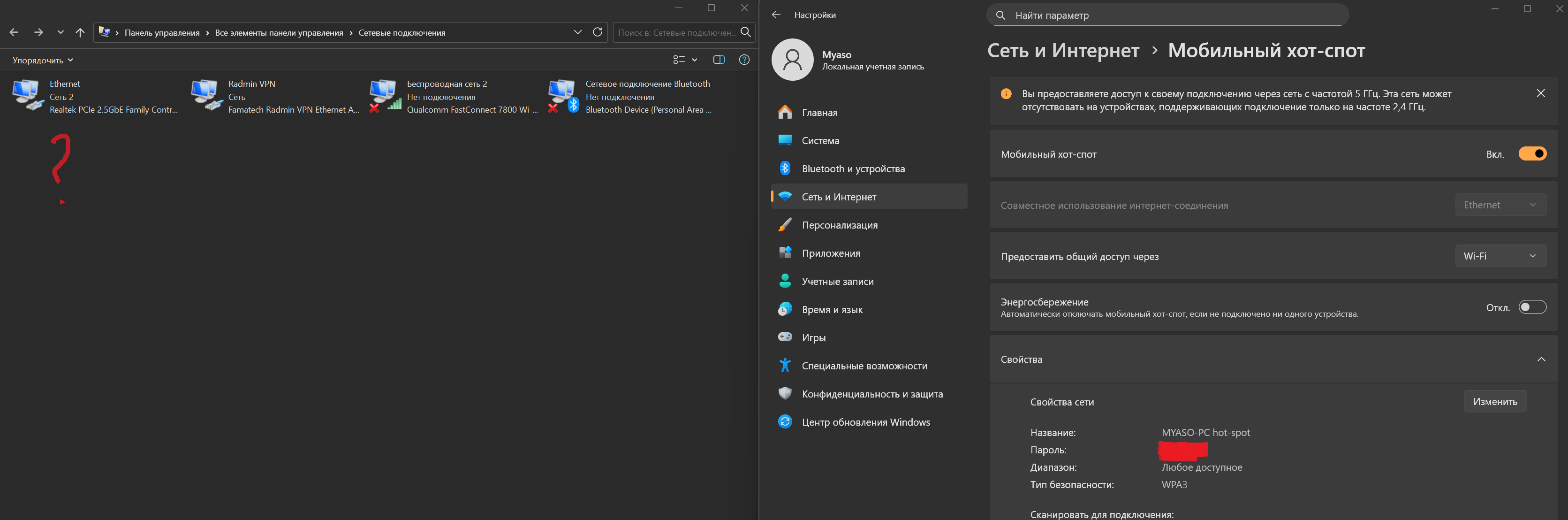Click Панель управления in the address breadcrumb
Screen dimensions: 1568x520
pyautogui.click(x=162, y=33)
